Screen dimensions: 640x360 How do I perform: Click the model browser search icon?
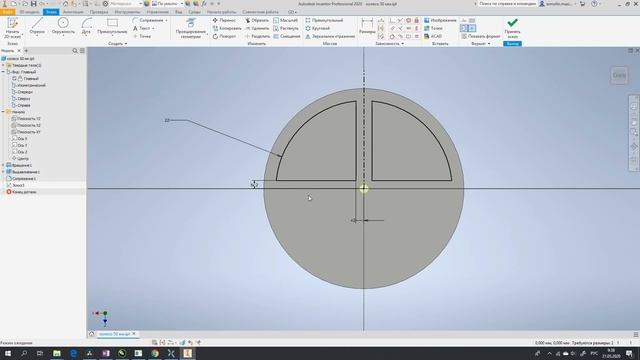click(x=75, y=51)
